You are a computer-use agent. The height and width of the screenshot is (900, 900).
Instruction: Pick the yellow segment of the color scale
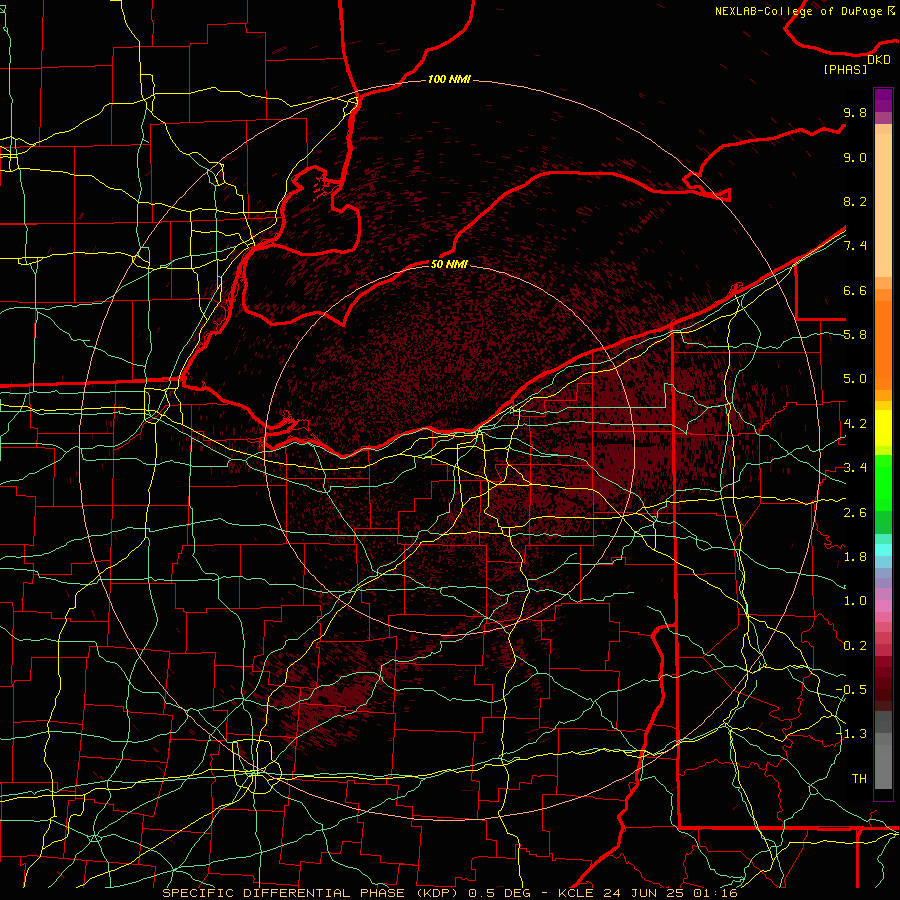point(883,428)
